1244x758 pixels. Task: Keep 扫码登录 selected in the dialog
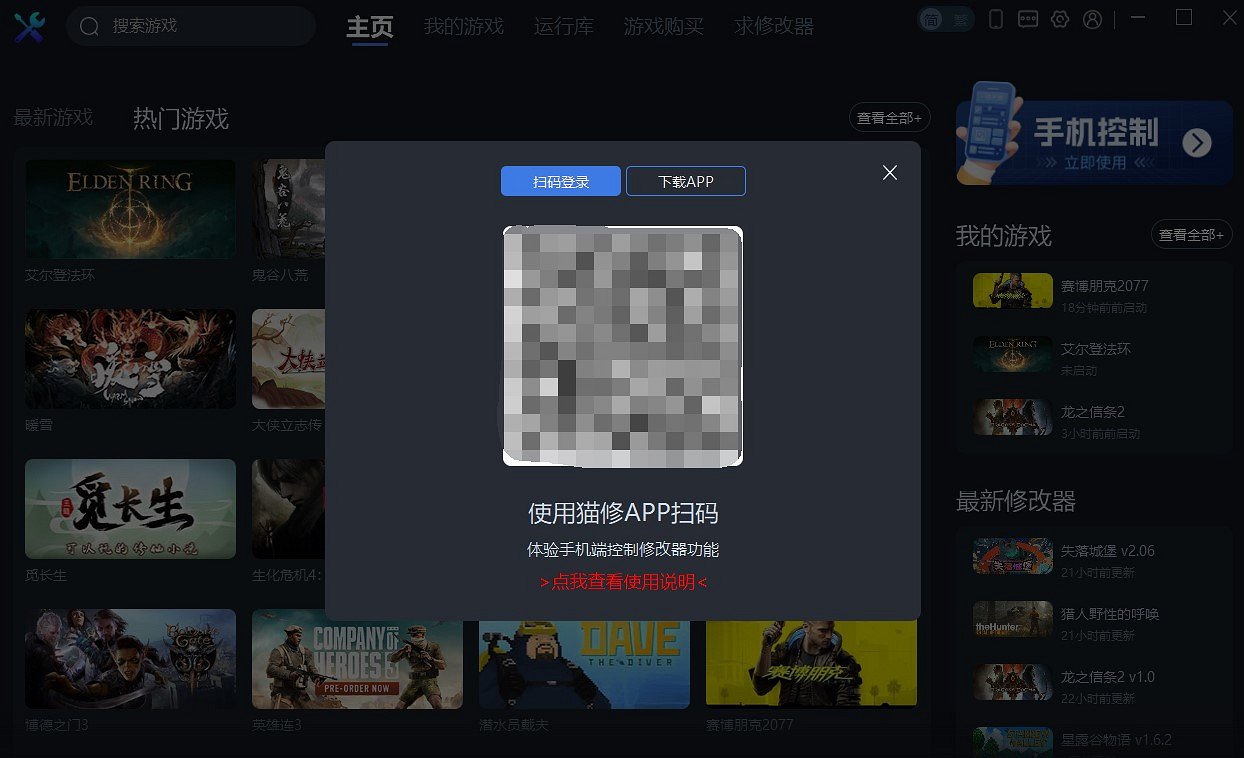coord(561,181)
